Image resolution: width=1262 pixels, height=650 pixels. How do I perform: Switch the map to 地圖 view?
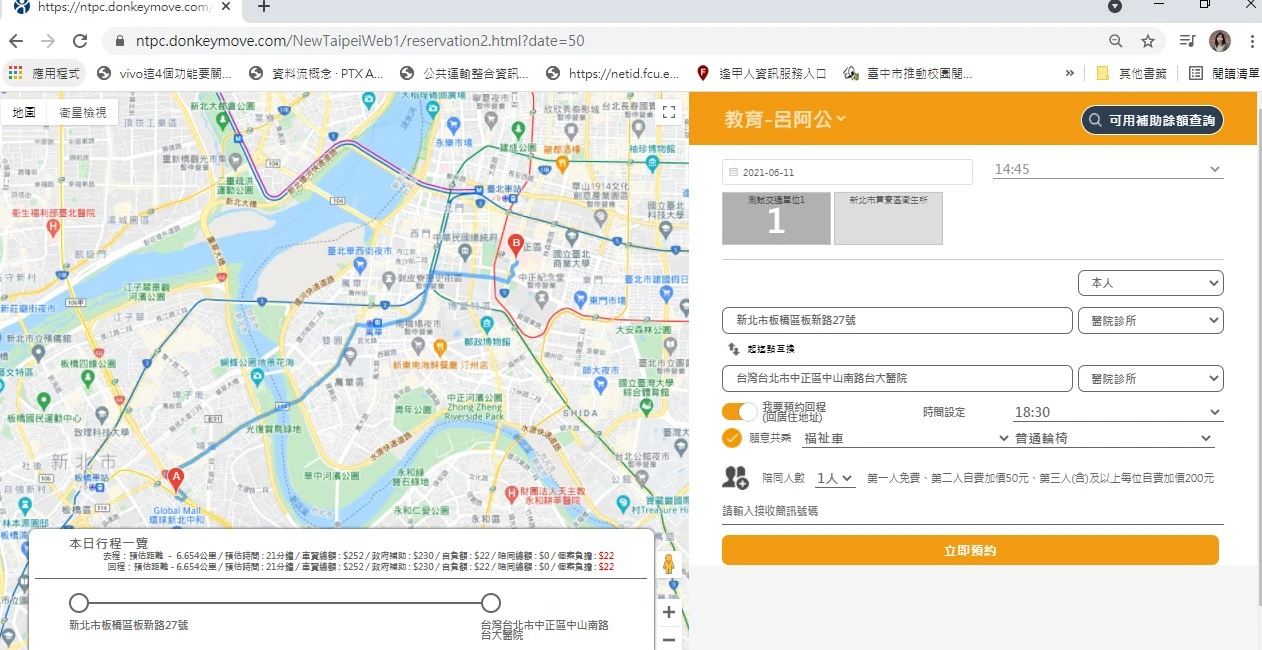click(24, 113)
